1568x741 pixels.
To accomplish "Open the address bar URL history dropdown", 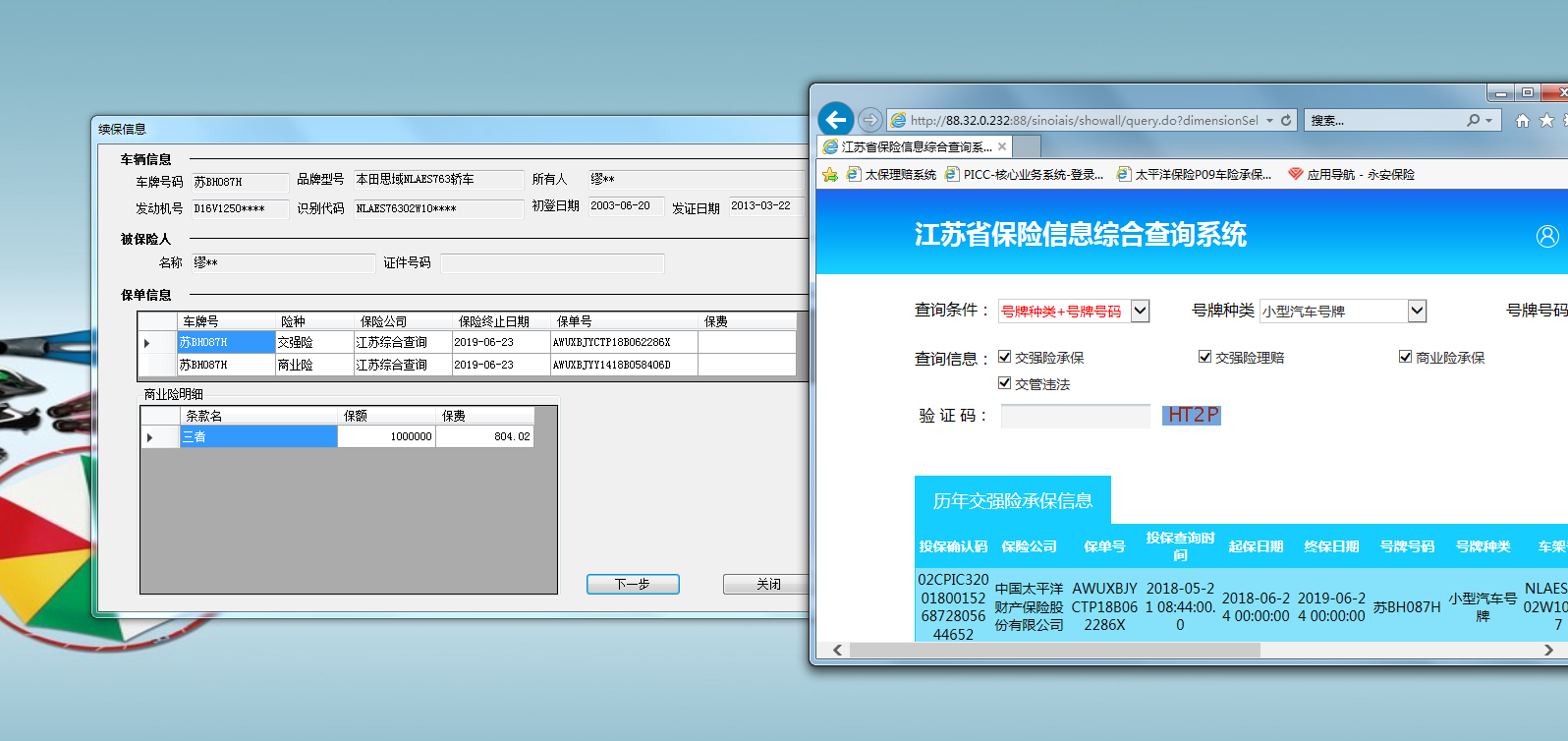I will tap(1269, 120).
